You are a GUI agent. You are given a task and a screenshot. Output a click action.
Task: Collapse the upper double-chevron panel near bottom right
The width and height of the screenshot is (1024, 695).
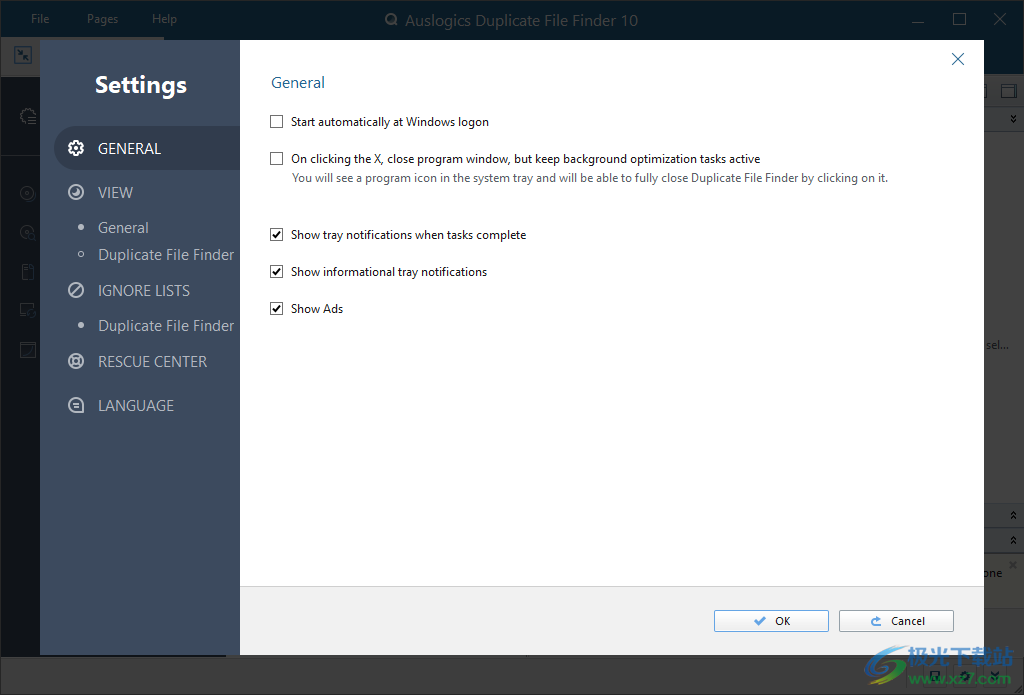coord(1013,515)
